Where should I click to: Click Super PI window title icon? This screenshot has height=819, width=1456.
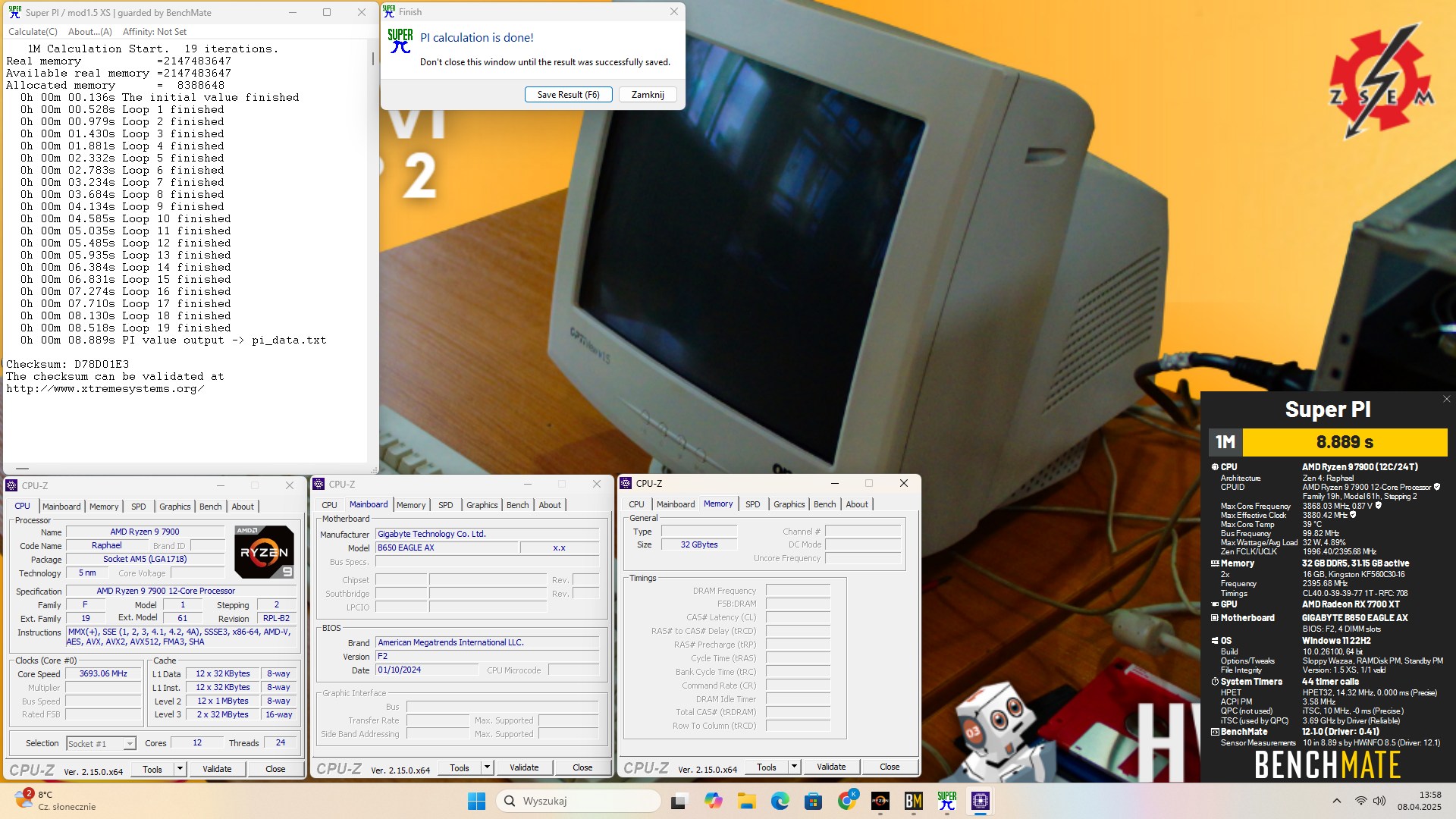click(x=14, y=12)
